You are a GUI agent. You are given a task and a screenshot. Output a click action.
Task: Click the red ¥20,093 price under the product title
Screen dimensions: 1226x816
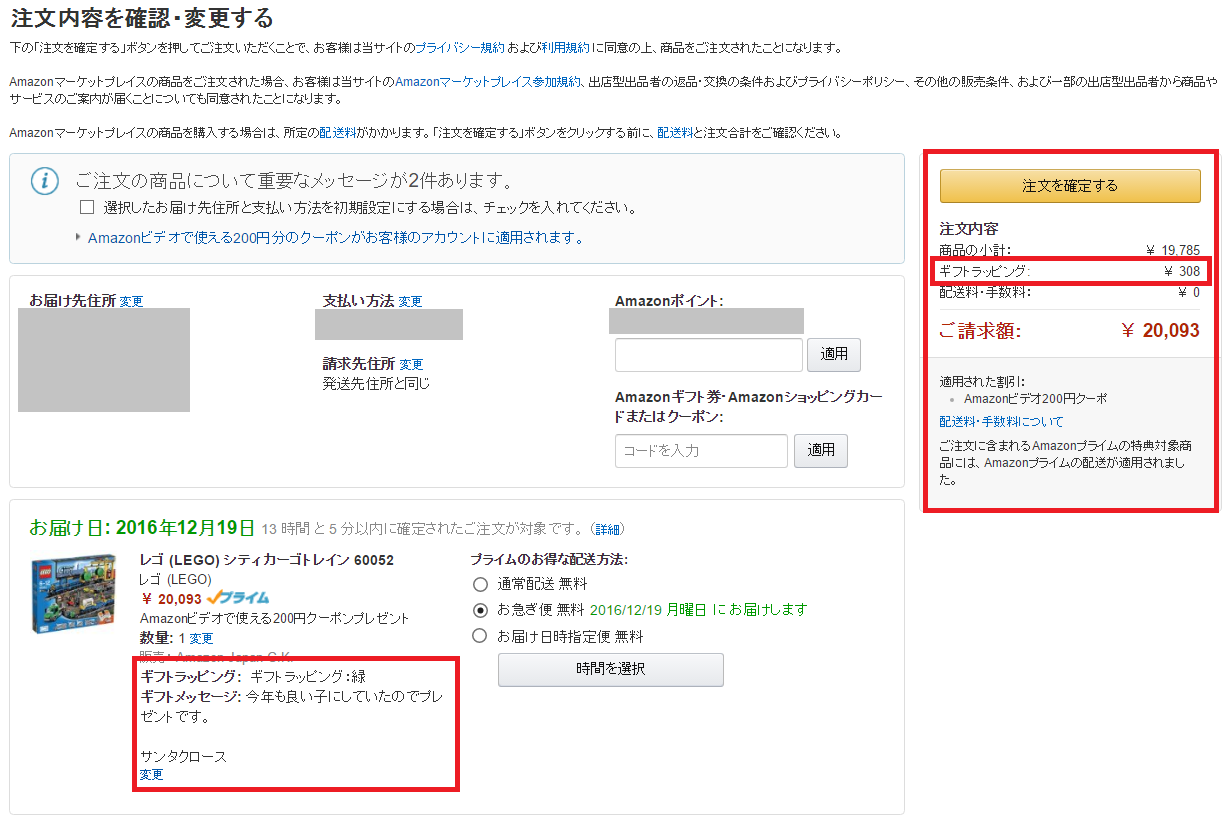(171, 599)
